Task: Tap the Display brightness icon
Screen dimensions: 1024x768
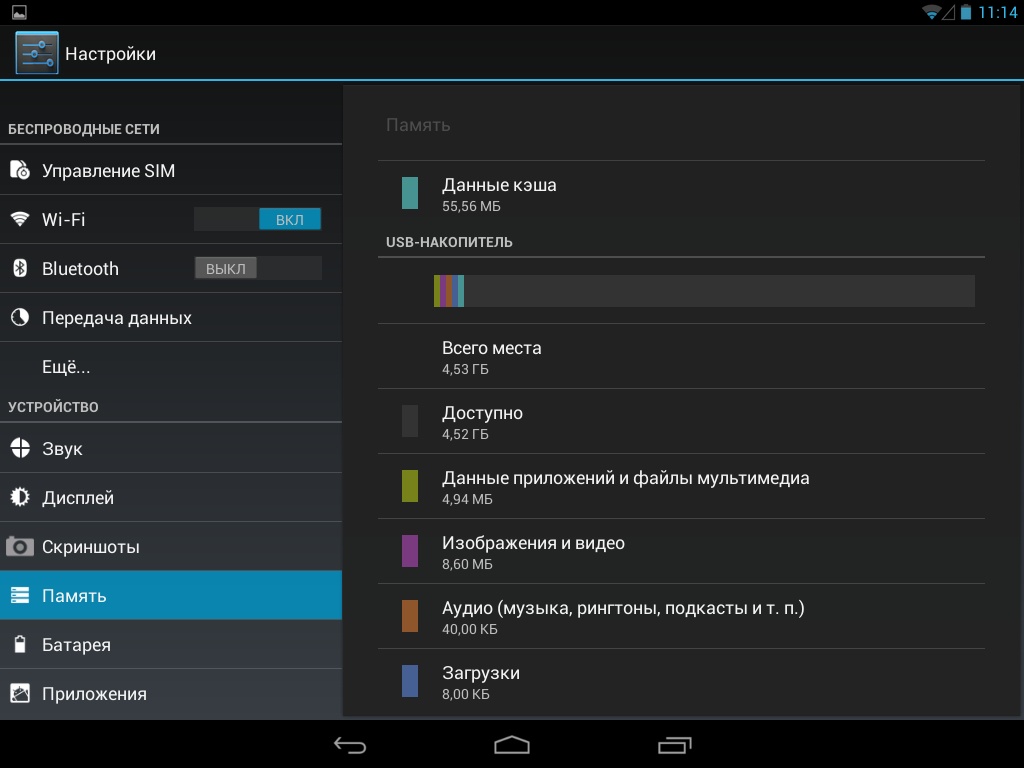Action: pos(20,498)
